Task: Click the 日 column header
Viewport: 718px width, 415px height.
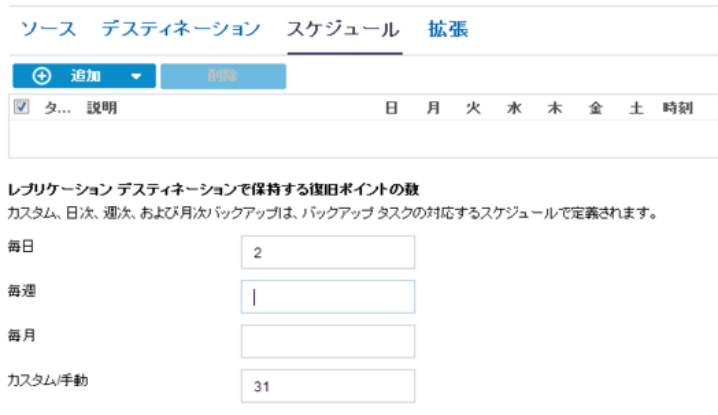Action: point(393,108)
